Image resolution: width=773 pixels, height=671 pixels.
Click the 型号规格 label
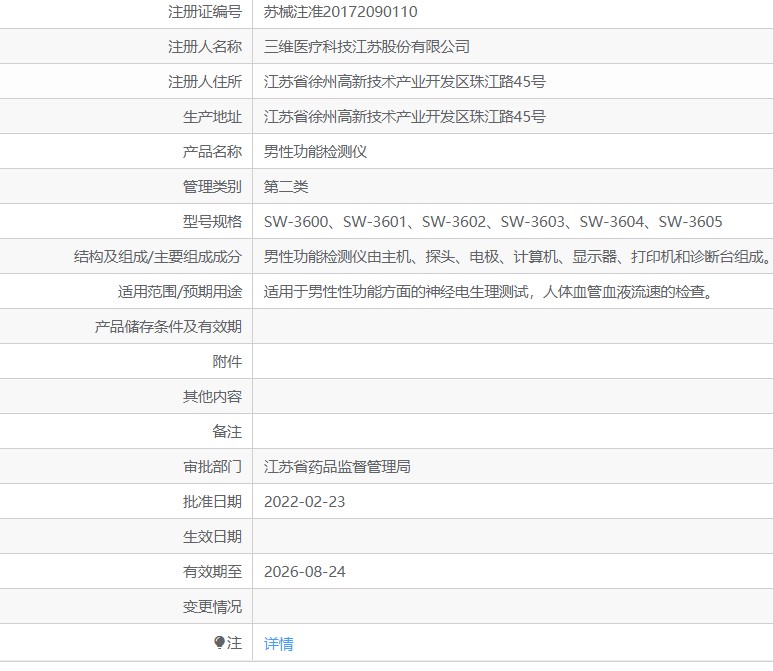click(x=212, y=222)
